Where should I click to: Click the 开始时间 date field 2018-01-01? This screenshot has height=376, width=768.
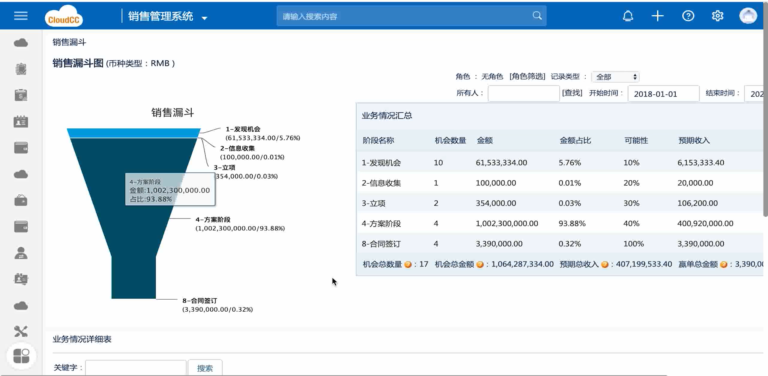coord(664,94)
